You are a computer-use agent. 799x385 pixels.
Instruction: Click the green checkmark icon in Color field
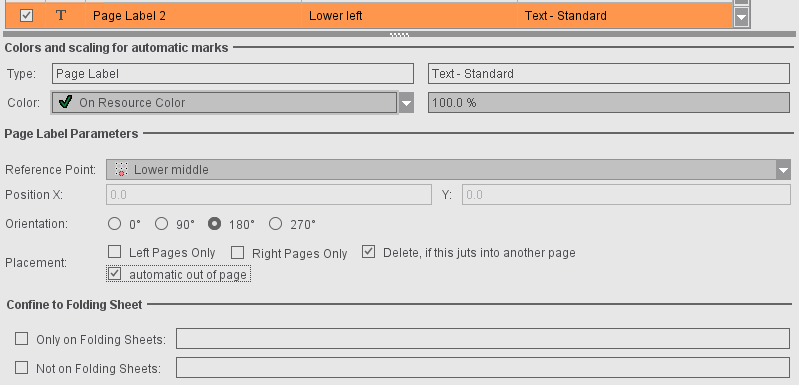(x=65, y=102)
